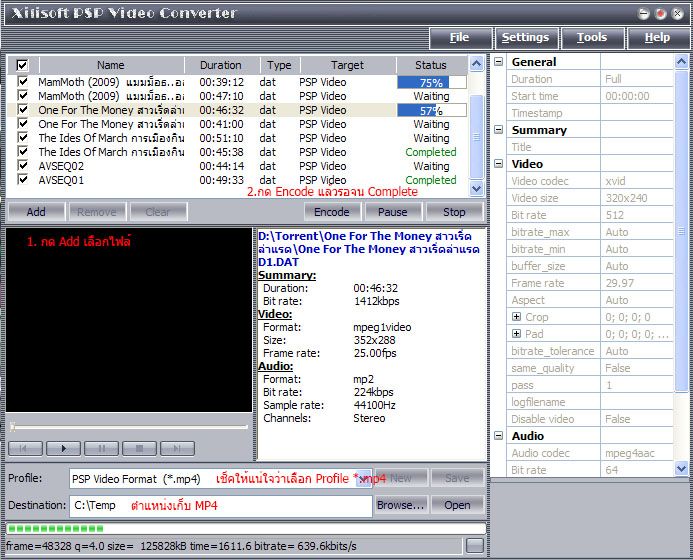Viewport: 693px width, 560px height.
Task: Click the Clear list button
Action: click(158, 212)
